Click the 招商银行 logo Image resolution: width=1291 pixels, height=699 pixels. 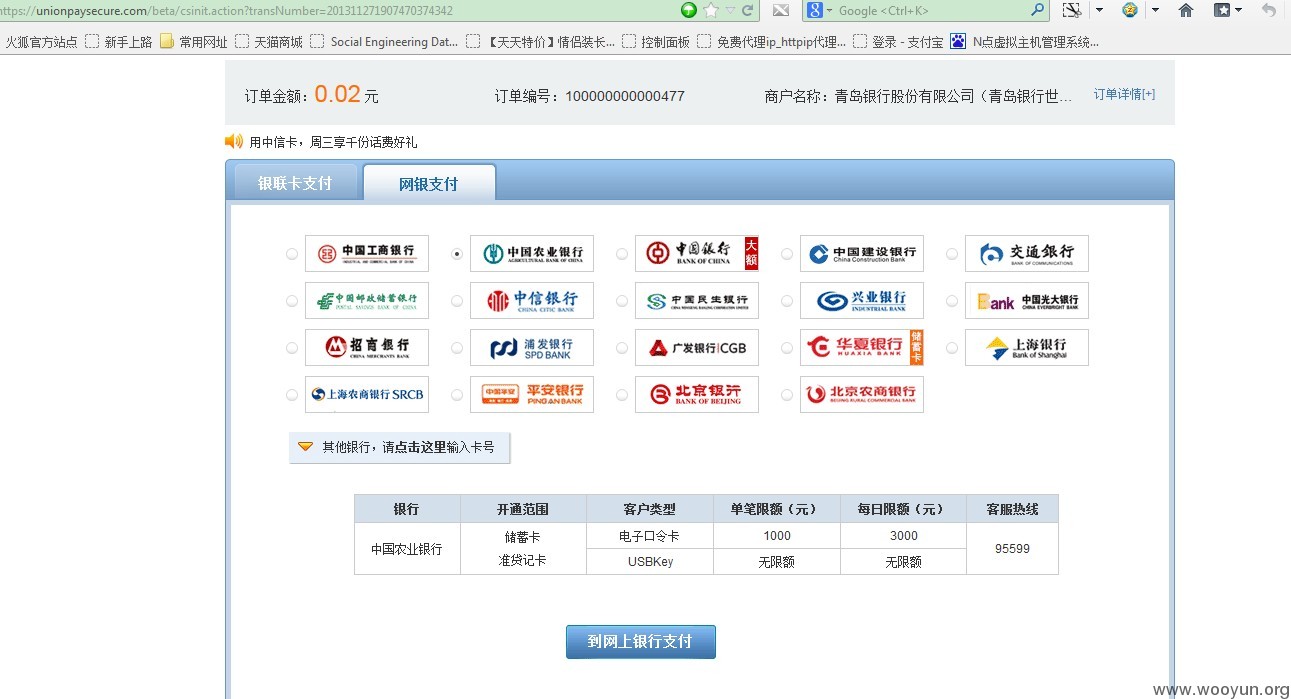367,347
